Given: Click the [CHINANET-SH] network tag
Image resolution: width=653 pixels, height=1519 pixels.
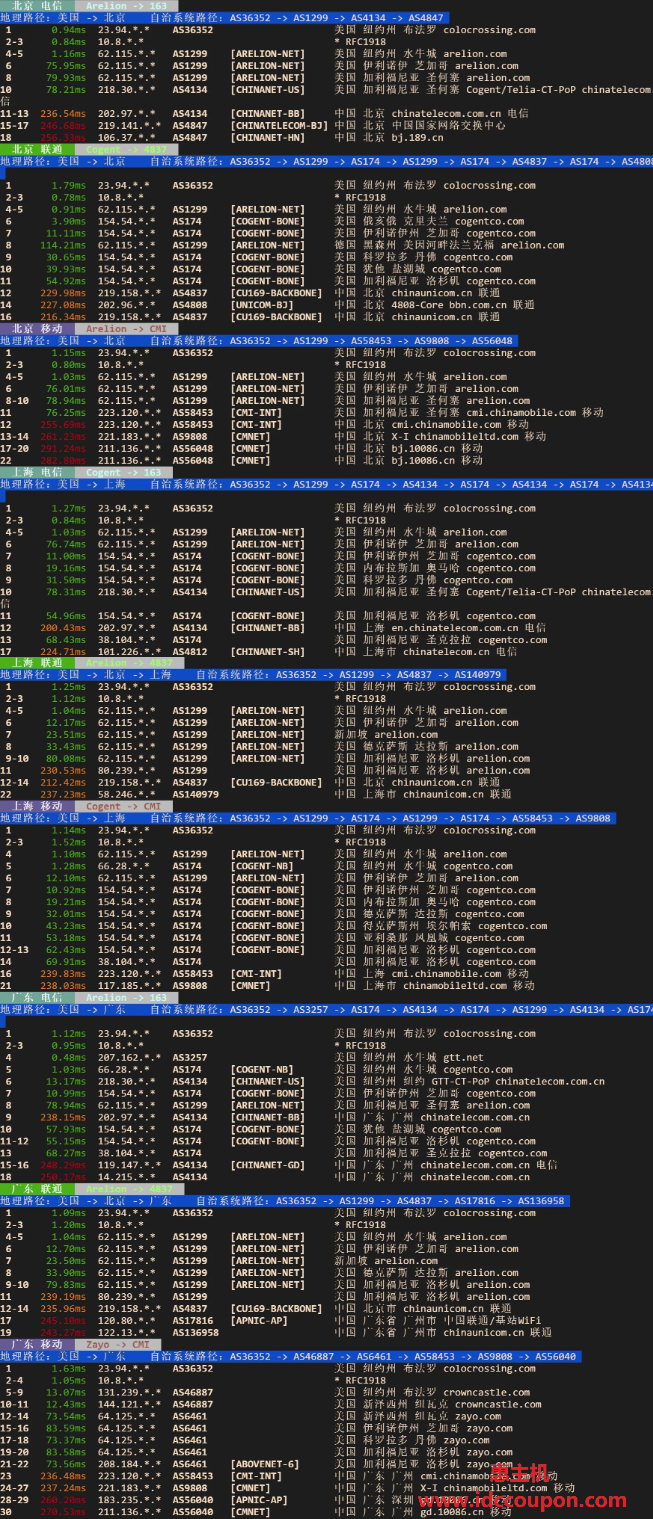Looking at the screenshot, I should click(267, 652).
